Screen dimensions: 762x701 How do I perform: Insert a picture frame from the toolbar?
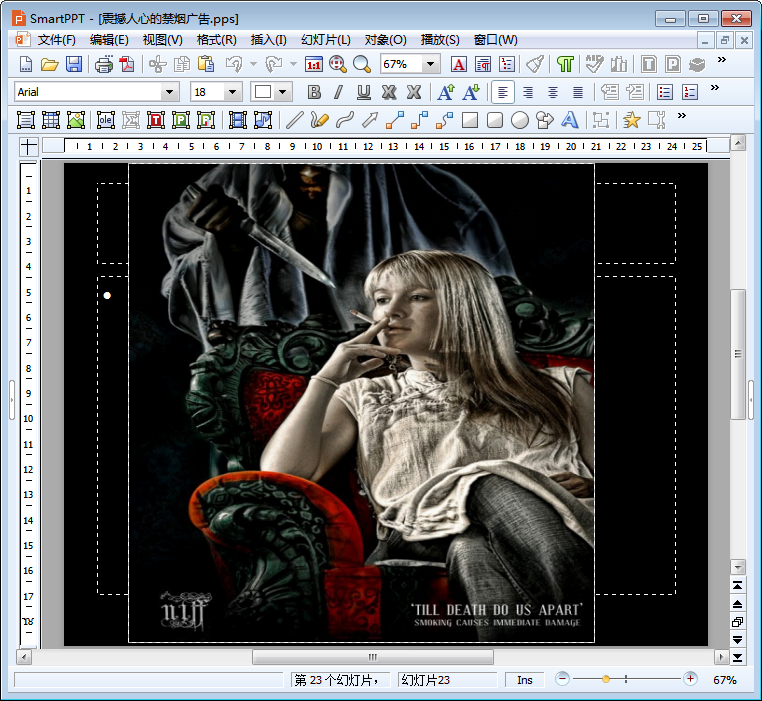point(76,120)
